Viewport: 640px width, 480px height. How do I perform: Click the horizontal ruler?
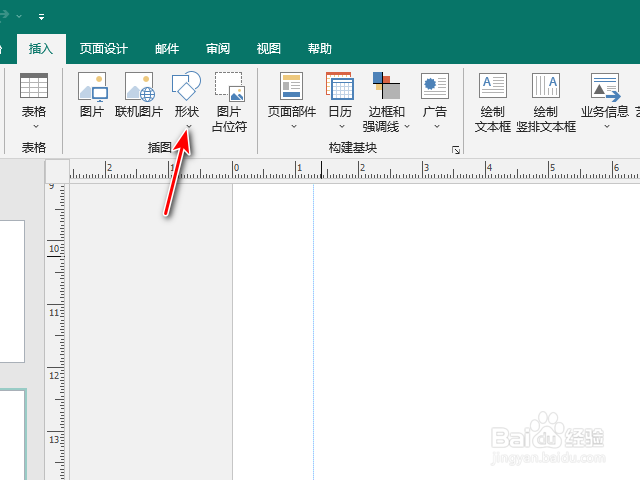pos(355,170)
